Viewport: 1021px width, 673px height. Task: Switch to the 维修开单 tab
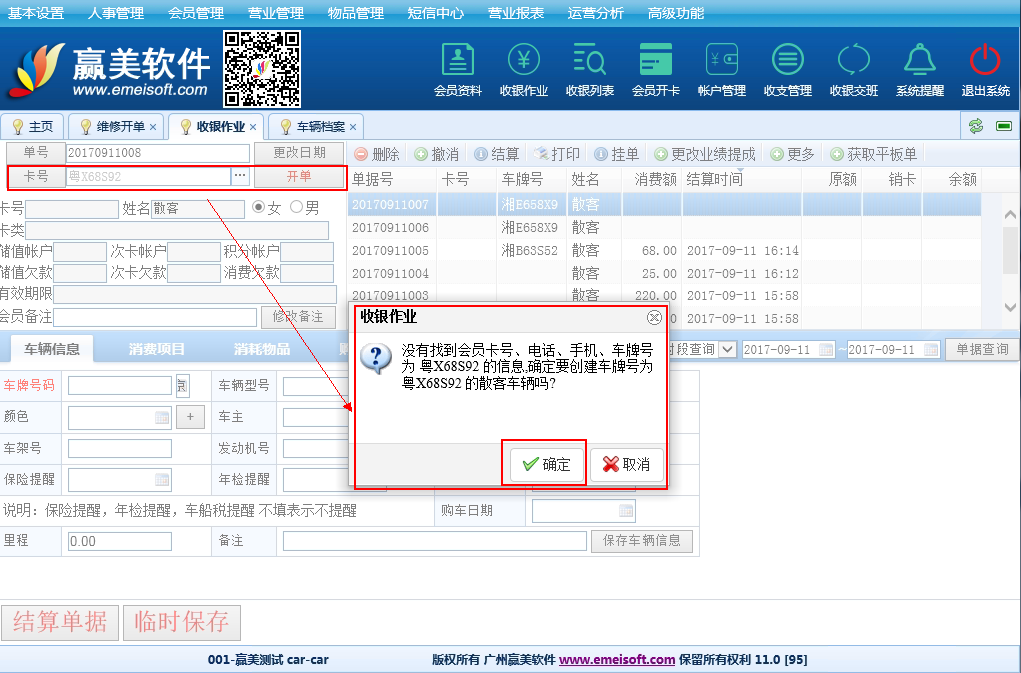pyautogui.click(x=119, y=127)
